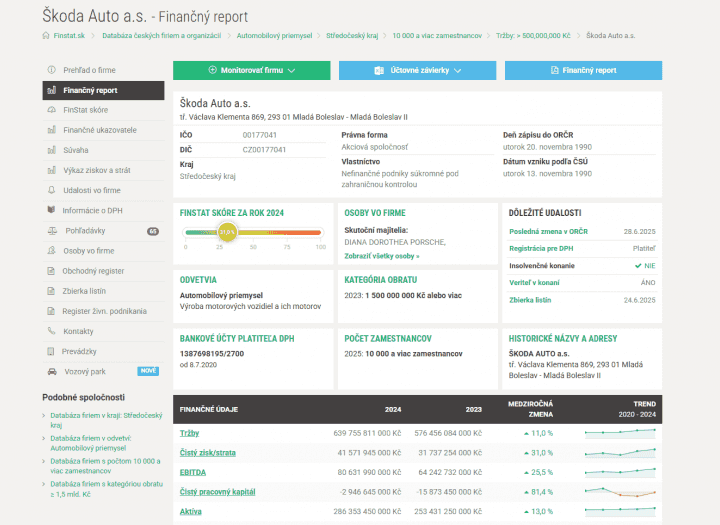Expand the Účtovné závierky dropdown arrow
The height and width of the screenshot is (525, 720).
457,71
